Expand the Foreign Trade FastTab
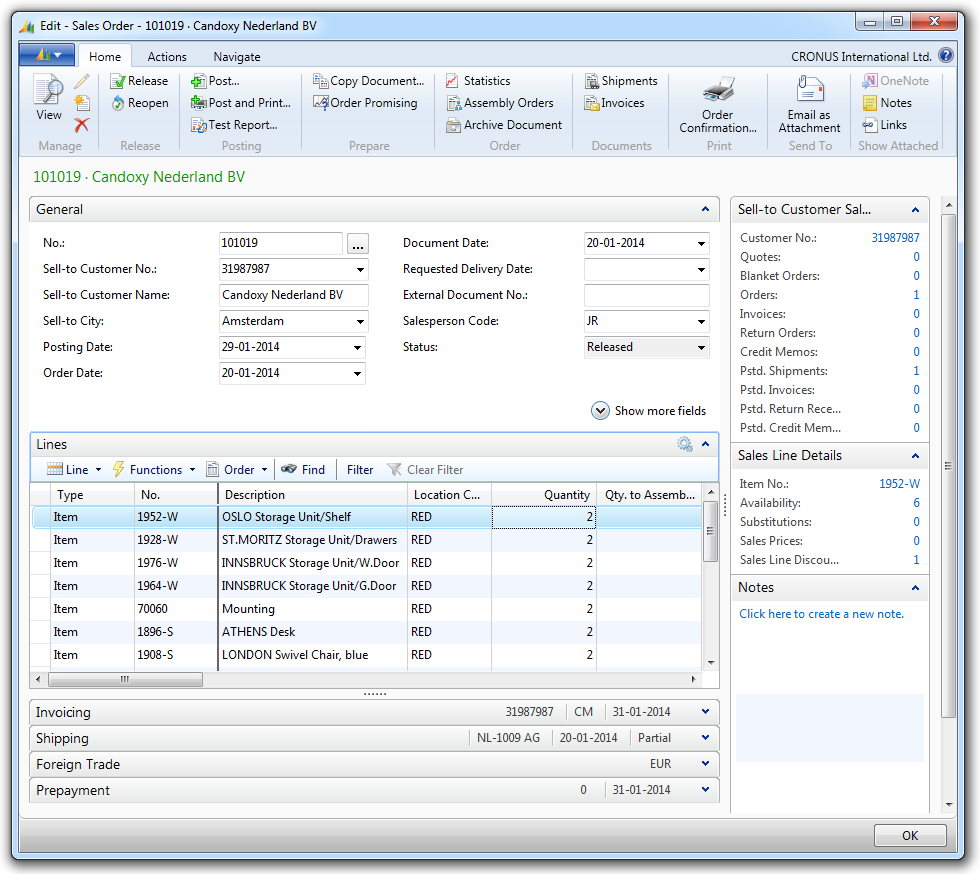Image resolution: width=980 pixels, height=874 pixels. [705, 763]
